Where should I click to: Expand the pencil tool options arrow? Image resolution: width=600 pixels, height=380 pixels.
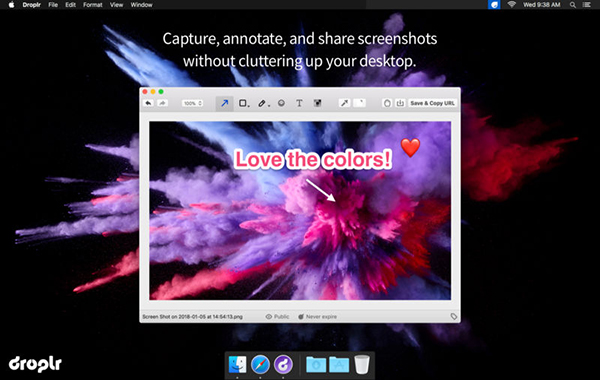269,106
